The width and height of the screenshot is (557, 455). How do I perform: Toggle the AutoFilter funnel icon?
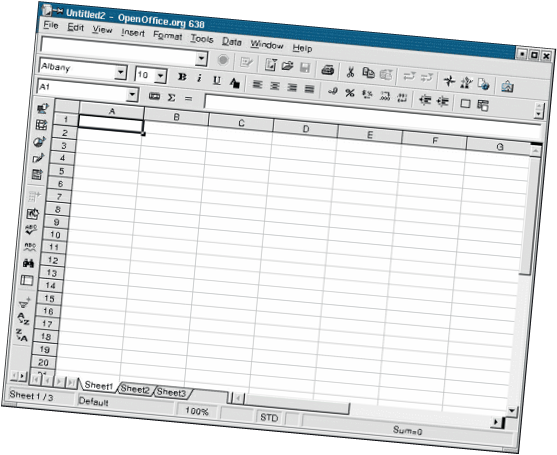pyautogui.click(x=25, y=302)
